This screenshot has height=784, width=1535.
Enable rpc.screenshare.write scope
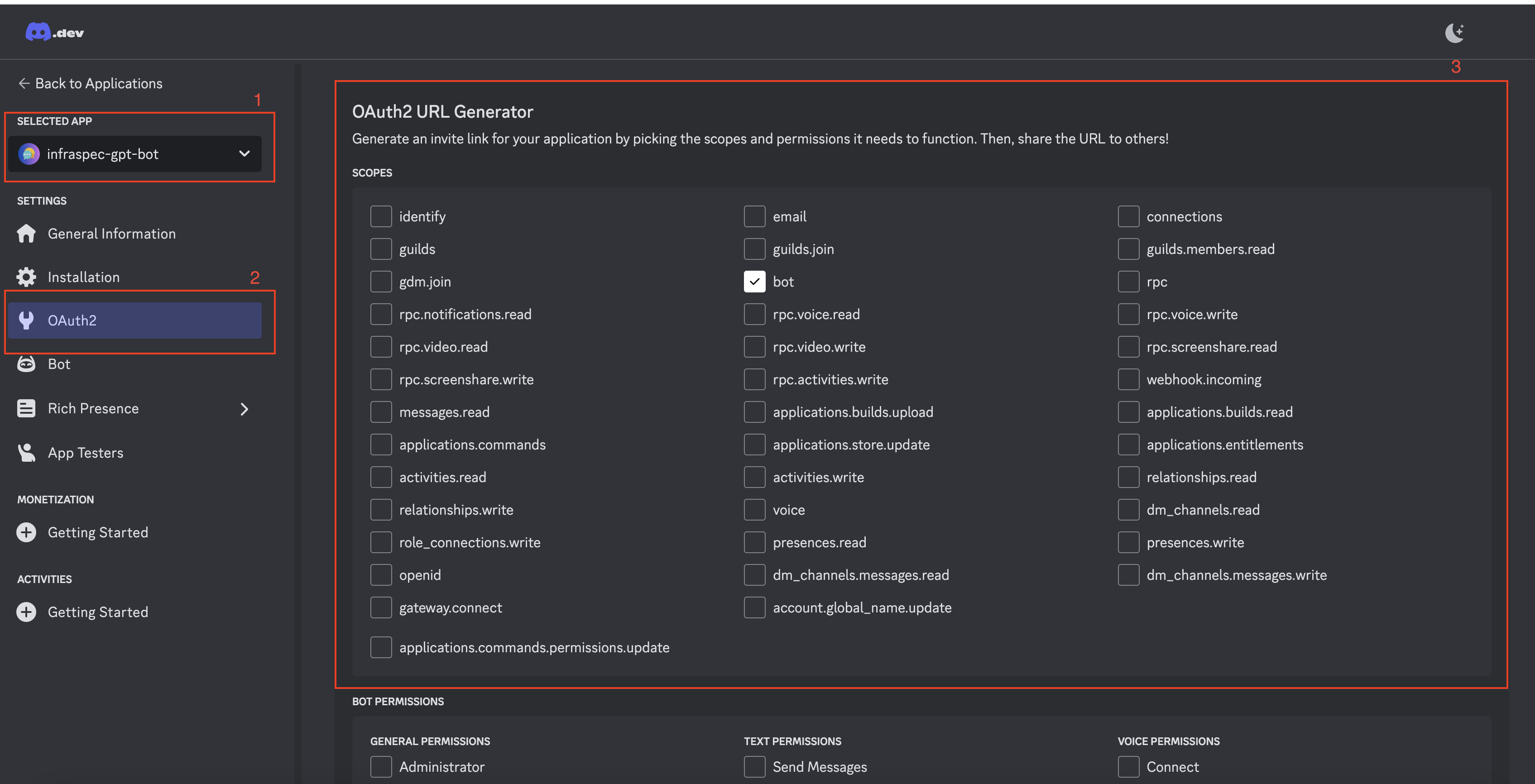tap(381, 379)
